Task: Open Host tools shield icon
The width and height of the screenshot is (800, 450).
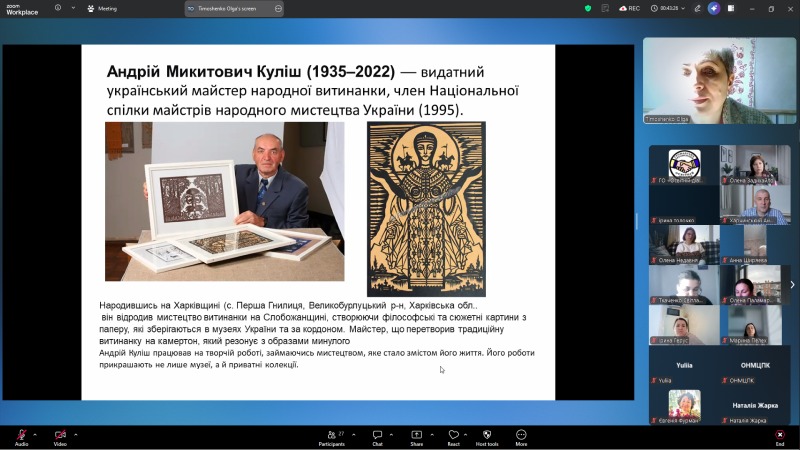Action: pos(487,436)
